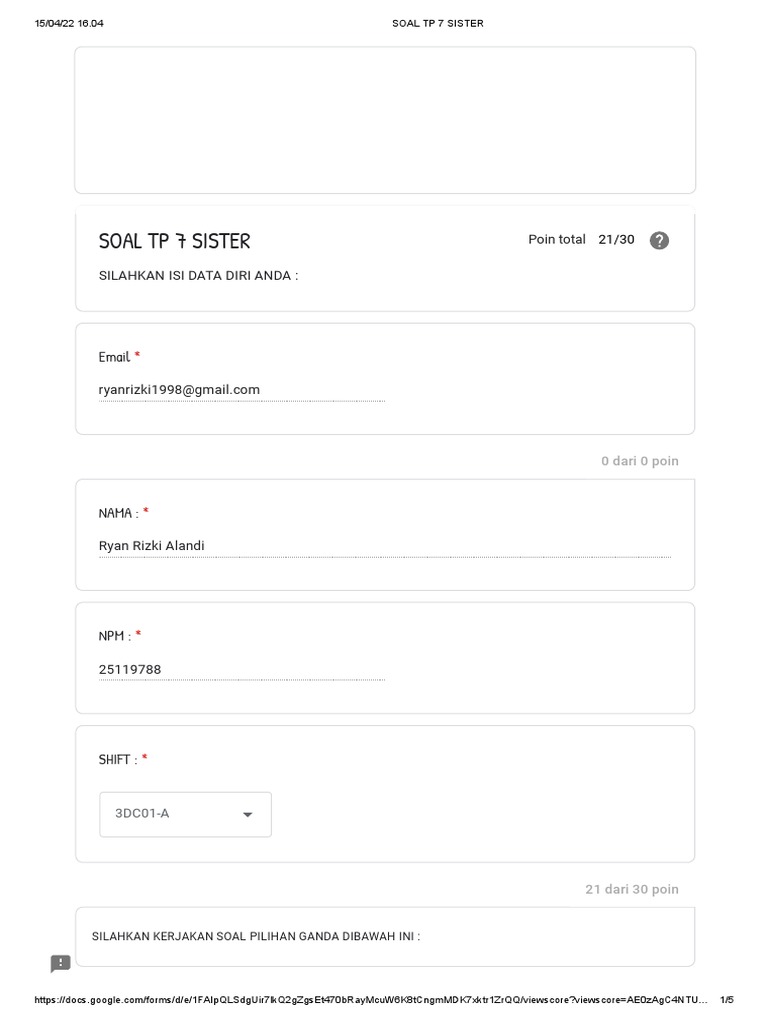768x1024 pixels.
Task: Select the 3DC01-A shift value
Action: click(x=143, y=814)
